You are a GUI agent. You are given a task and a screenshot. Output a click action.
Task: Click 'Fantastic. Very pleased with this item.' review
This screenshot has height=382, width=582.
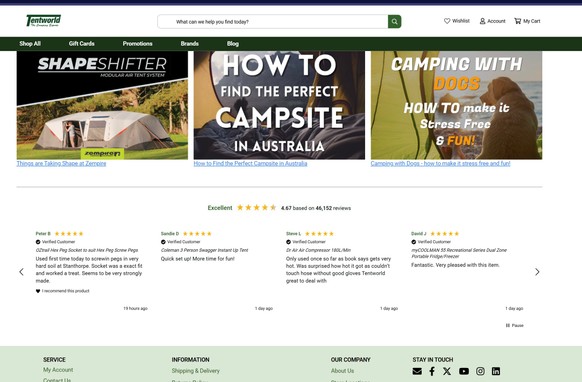point(455,265)
